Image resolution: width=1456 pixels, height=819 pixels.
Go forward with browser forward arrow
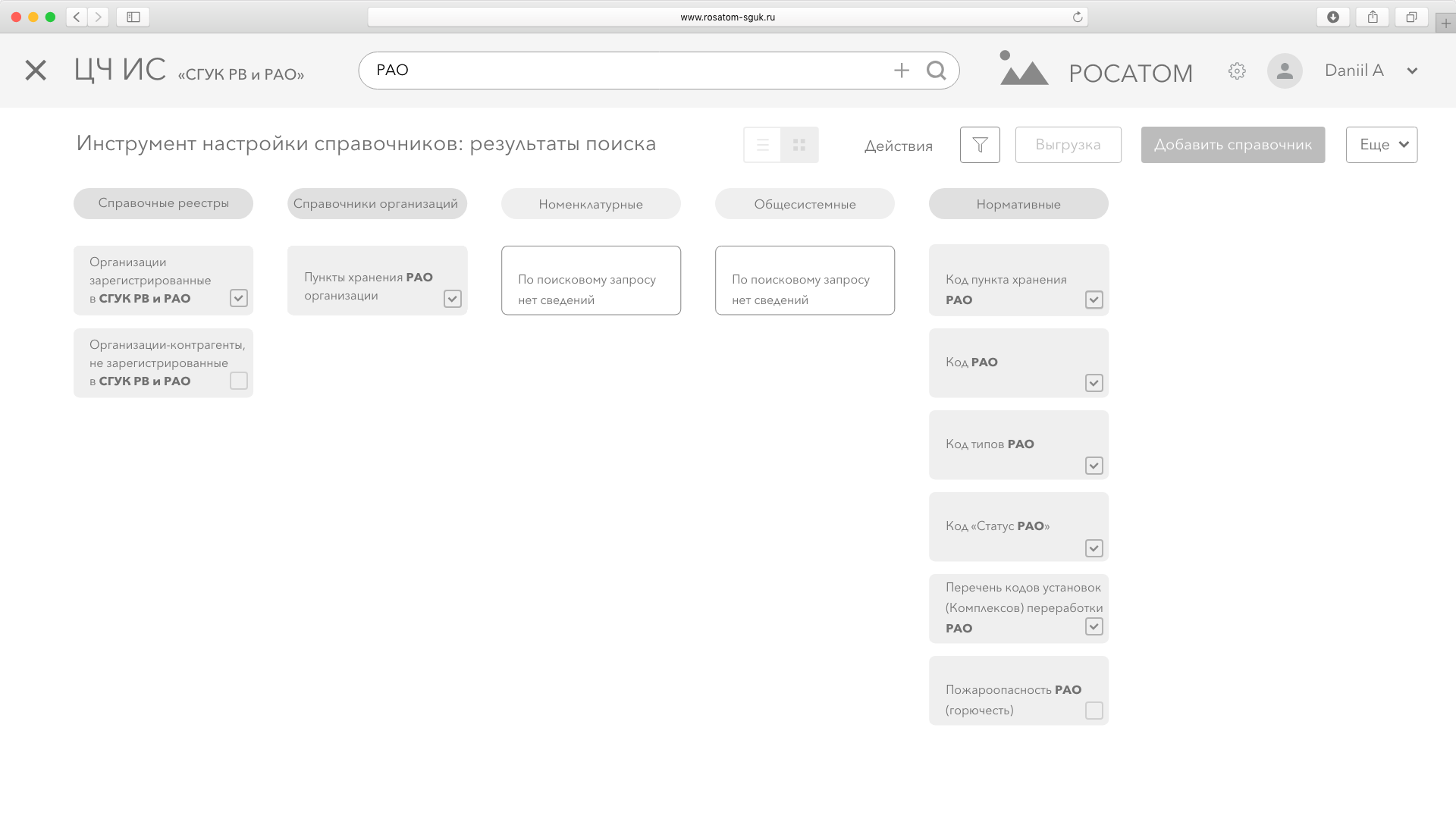99,17
